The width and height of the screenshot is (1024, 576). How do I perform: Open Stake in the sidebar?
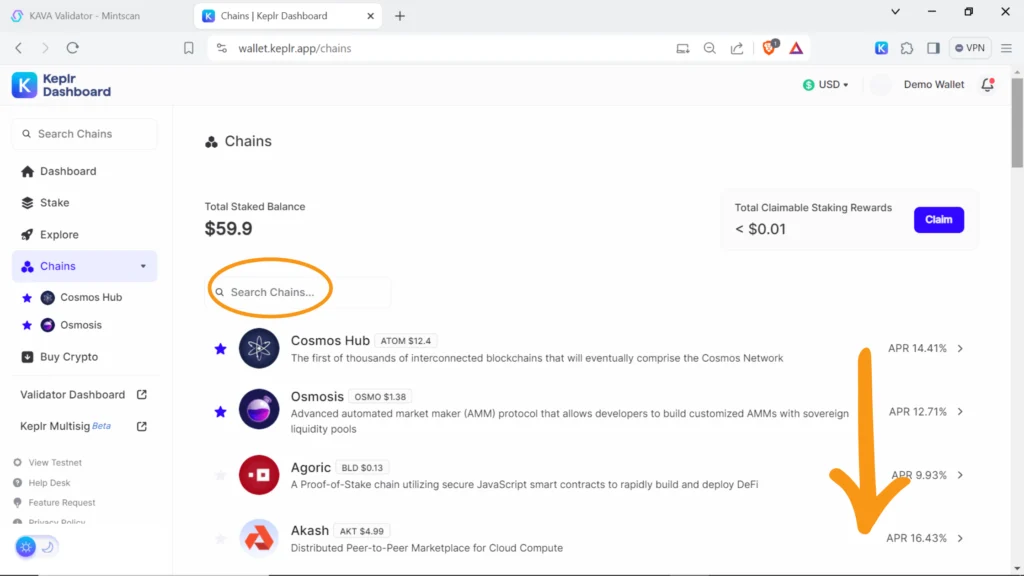tap(54, 203)
